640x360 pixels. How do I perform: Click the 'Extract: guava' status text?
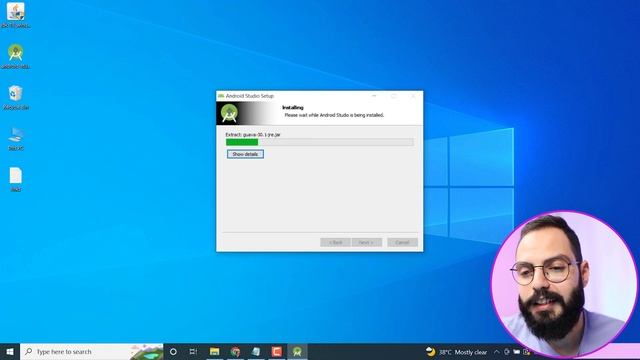(253, 134)
